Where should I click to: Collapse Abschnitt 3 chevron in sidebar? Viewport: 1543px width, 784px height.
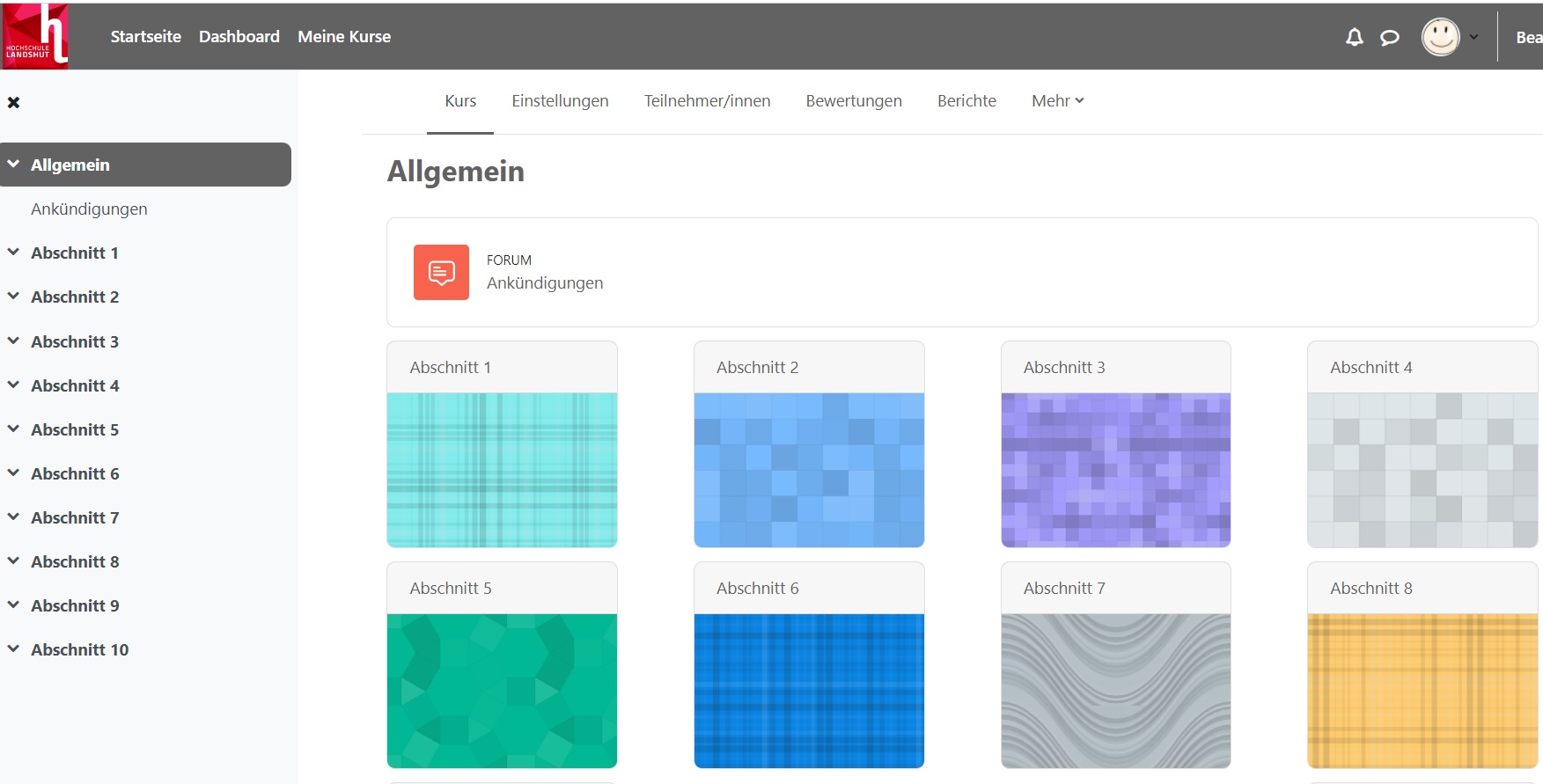coord(14,341)
